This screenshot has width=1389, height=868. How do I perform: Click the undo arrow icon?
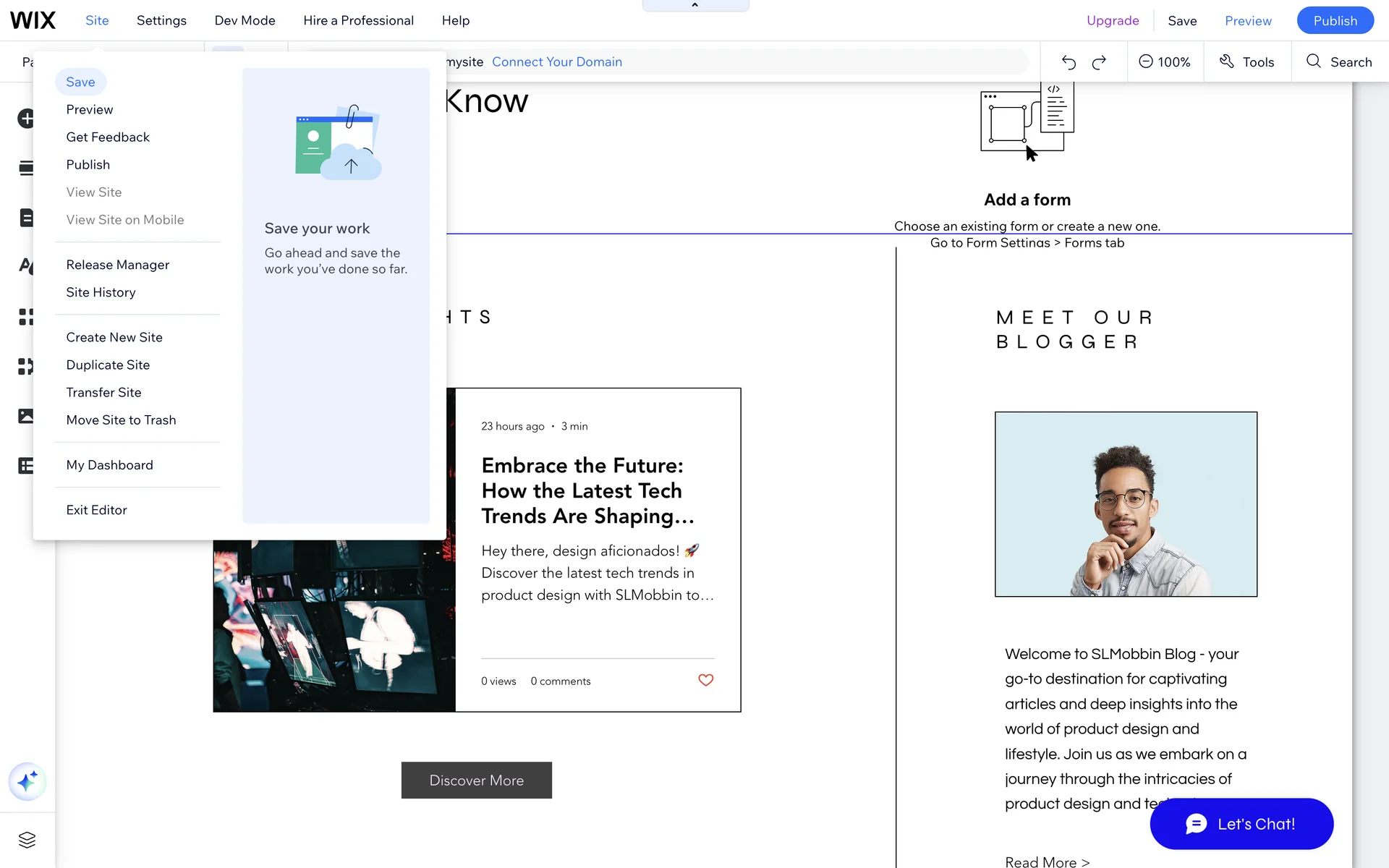(x=1069, y=62)
